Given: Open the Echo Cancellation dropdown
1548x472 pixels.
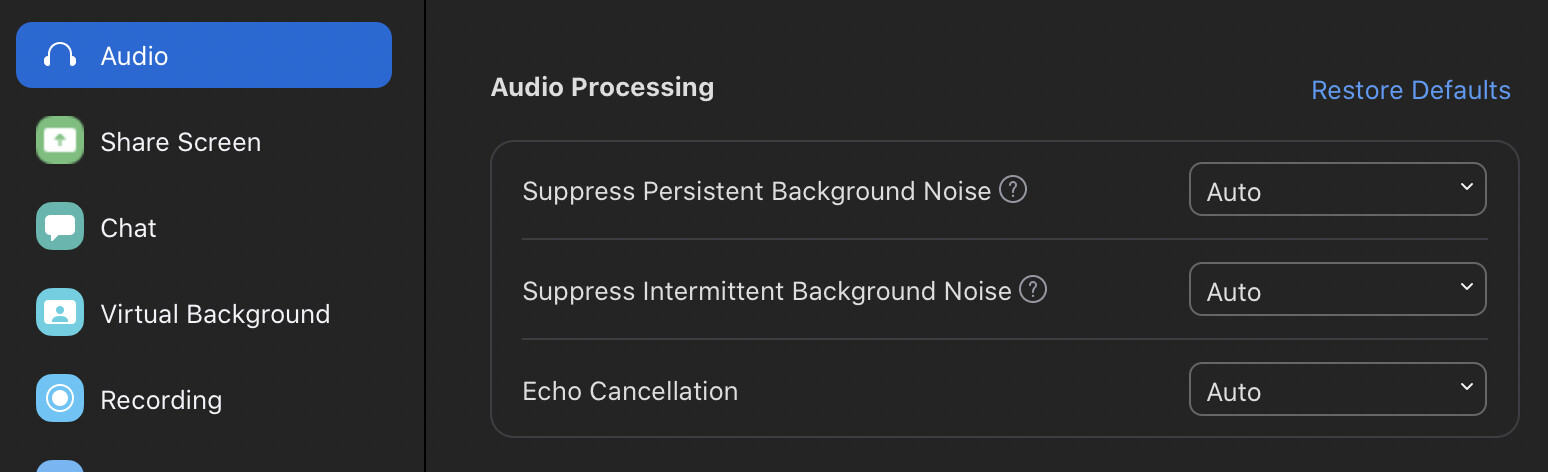Looking at the screenshot, I should (x=1337, y=390).
